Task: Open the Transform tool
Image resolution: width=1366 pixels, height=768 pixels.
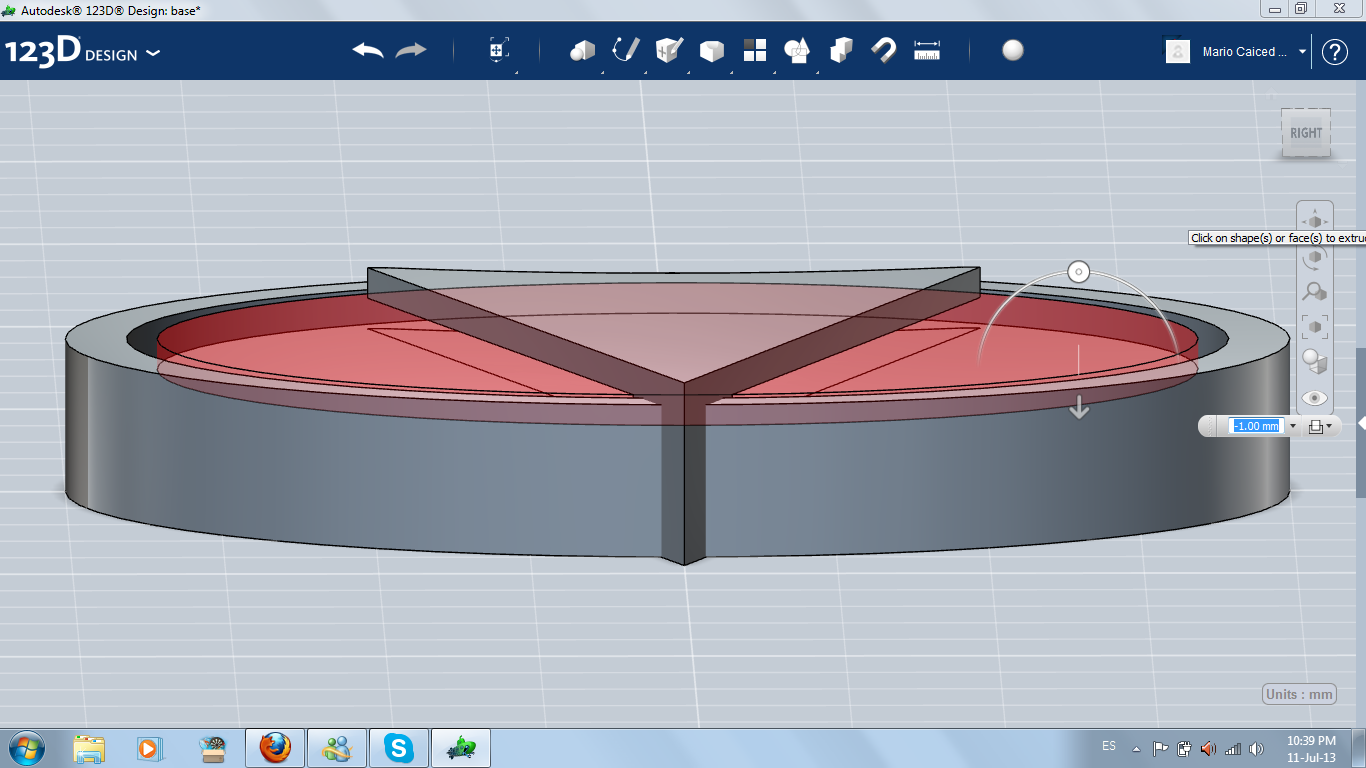Action: (x=499, y=50)
